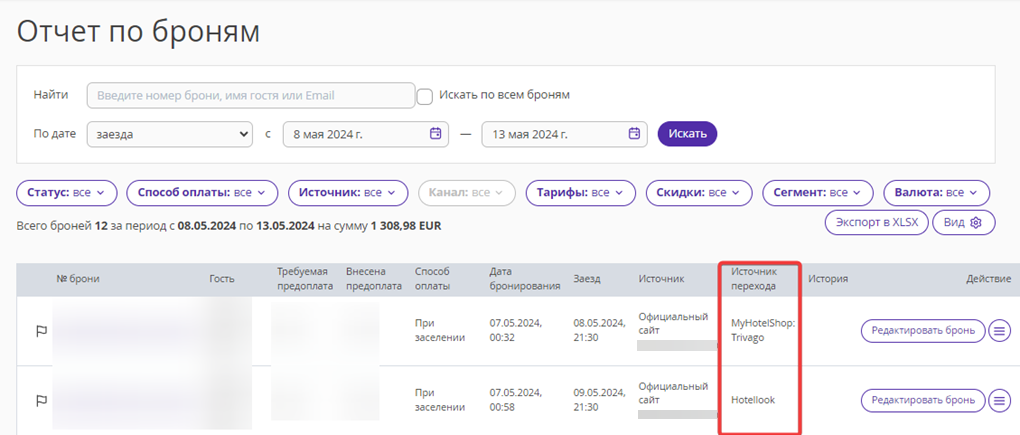Open the round menu icon in the Hotellook row

(1000, 400)
